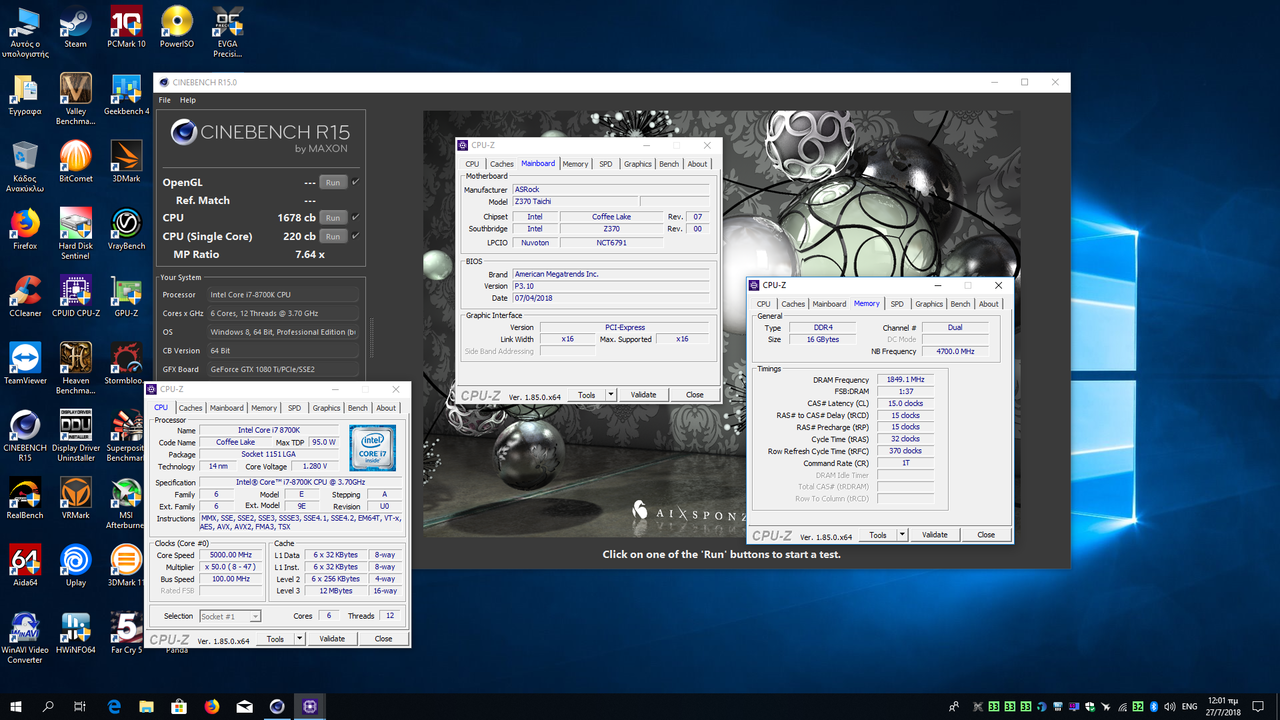
Task: Select RealBench desktop icon
Action: pos(25,499)
